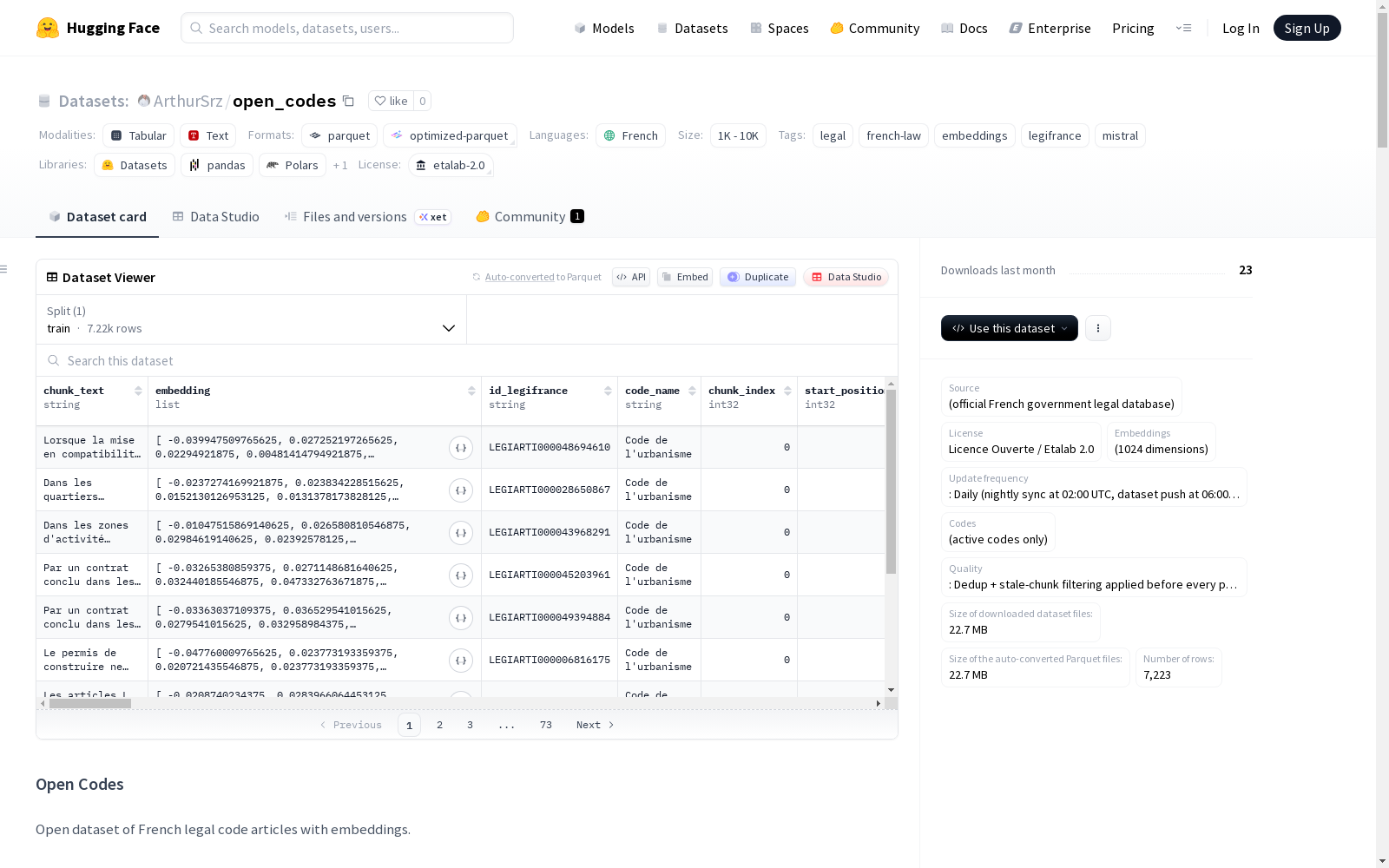Image resolution: width=1389 pixels, height=868 pixels.
Task: Click the API button in Dataset Viewer
Action: pyautogui.click(x=631, y=277)
